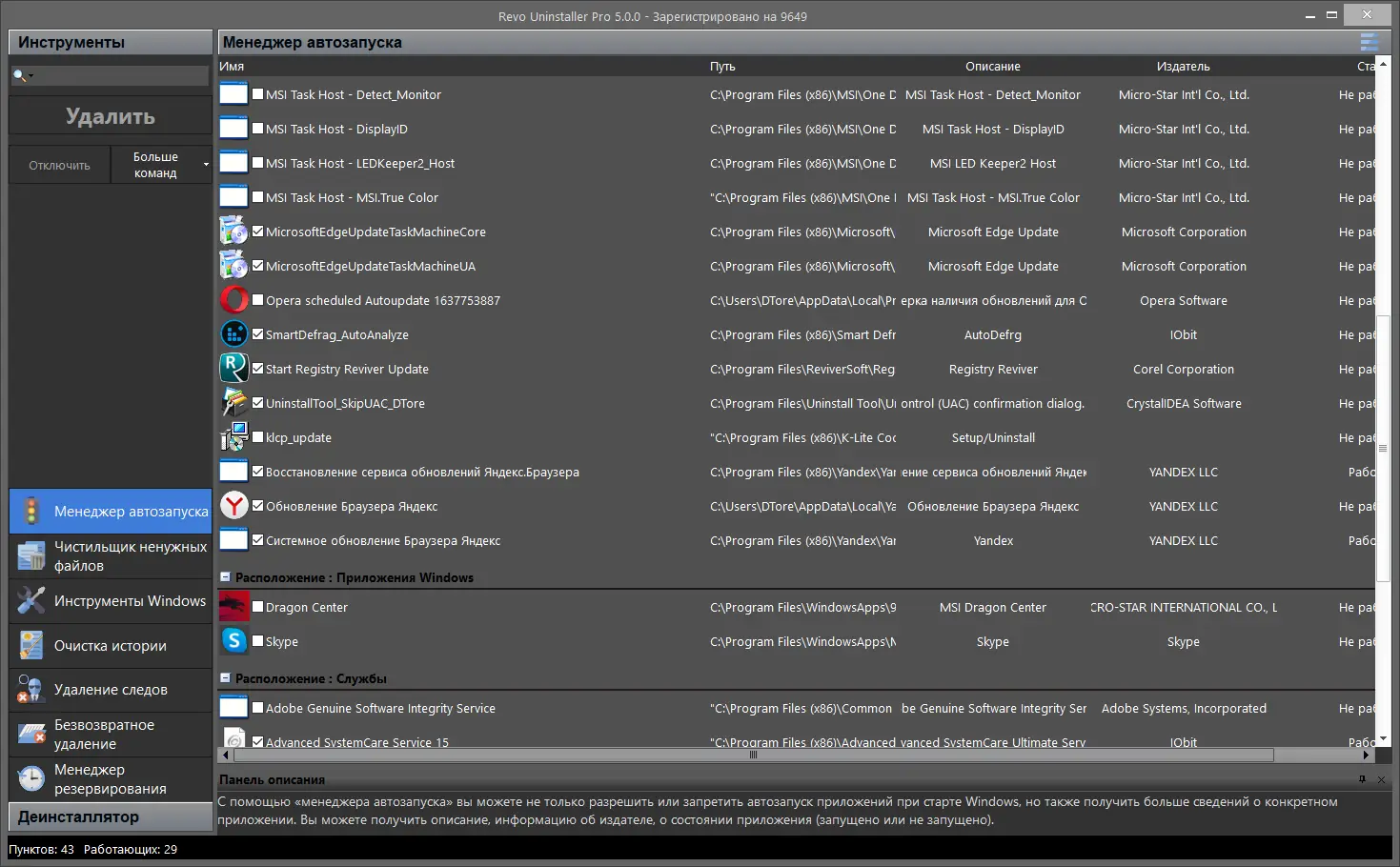This screenshot has height=867, width=1400.
Task: Click the red Yandex icon beside Обновление Браузера Яндекс
Action: click(233, 505)
